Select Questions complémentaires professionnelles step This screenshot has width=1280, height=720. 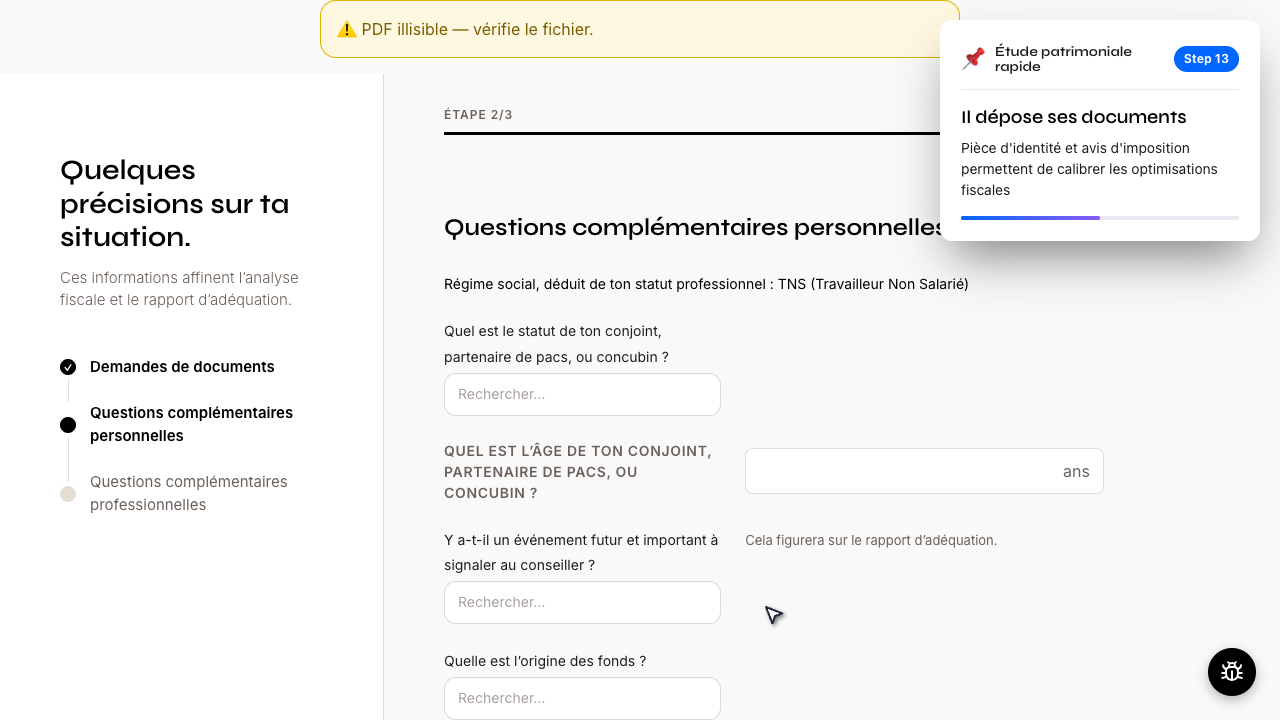(x=189, y=493)
